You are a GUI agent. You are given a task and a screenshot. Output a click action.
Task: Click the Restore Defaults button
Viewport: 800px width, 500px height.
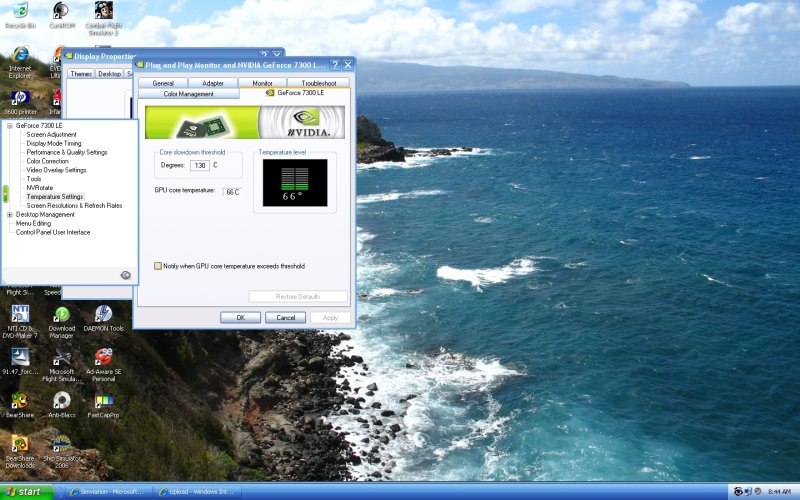click(298, 296)
